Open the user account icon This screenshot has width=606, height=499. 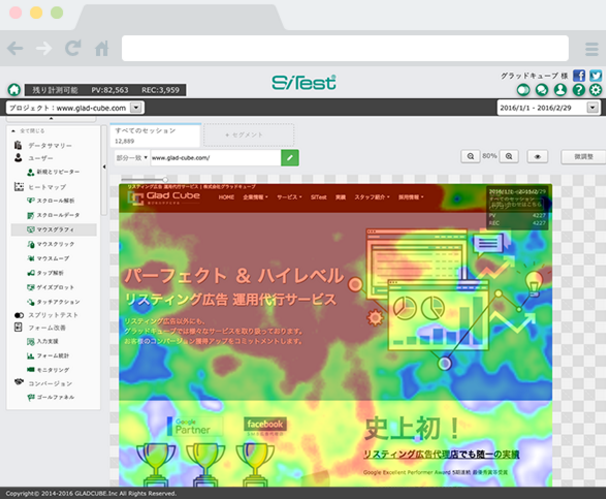tap(560, 90)
